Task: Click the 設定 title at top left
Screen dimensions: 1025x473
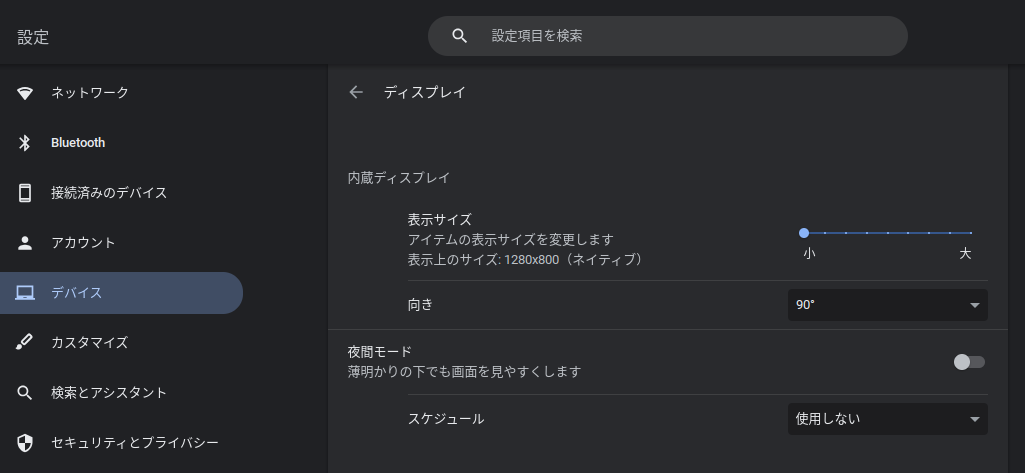Action: [x=33, y=37]
